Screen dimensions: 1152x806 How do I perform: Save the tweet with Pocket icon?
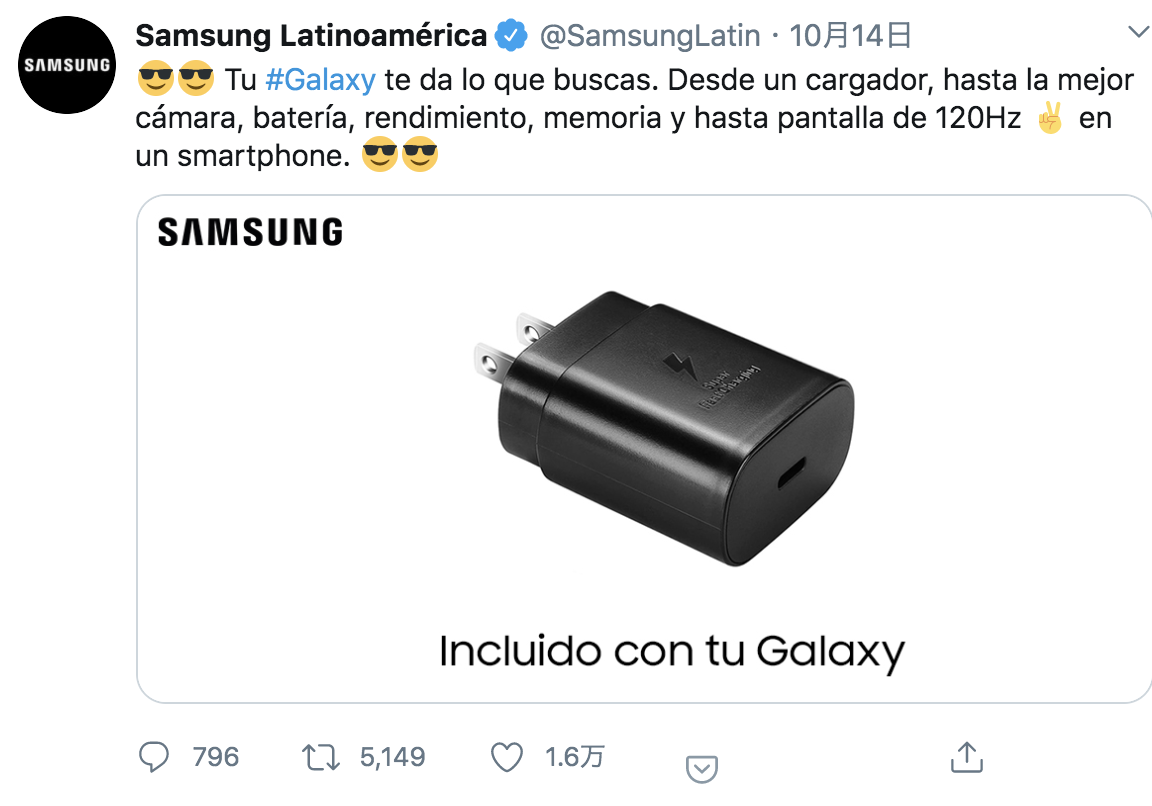[702, 769]
